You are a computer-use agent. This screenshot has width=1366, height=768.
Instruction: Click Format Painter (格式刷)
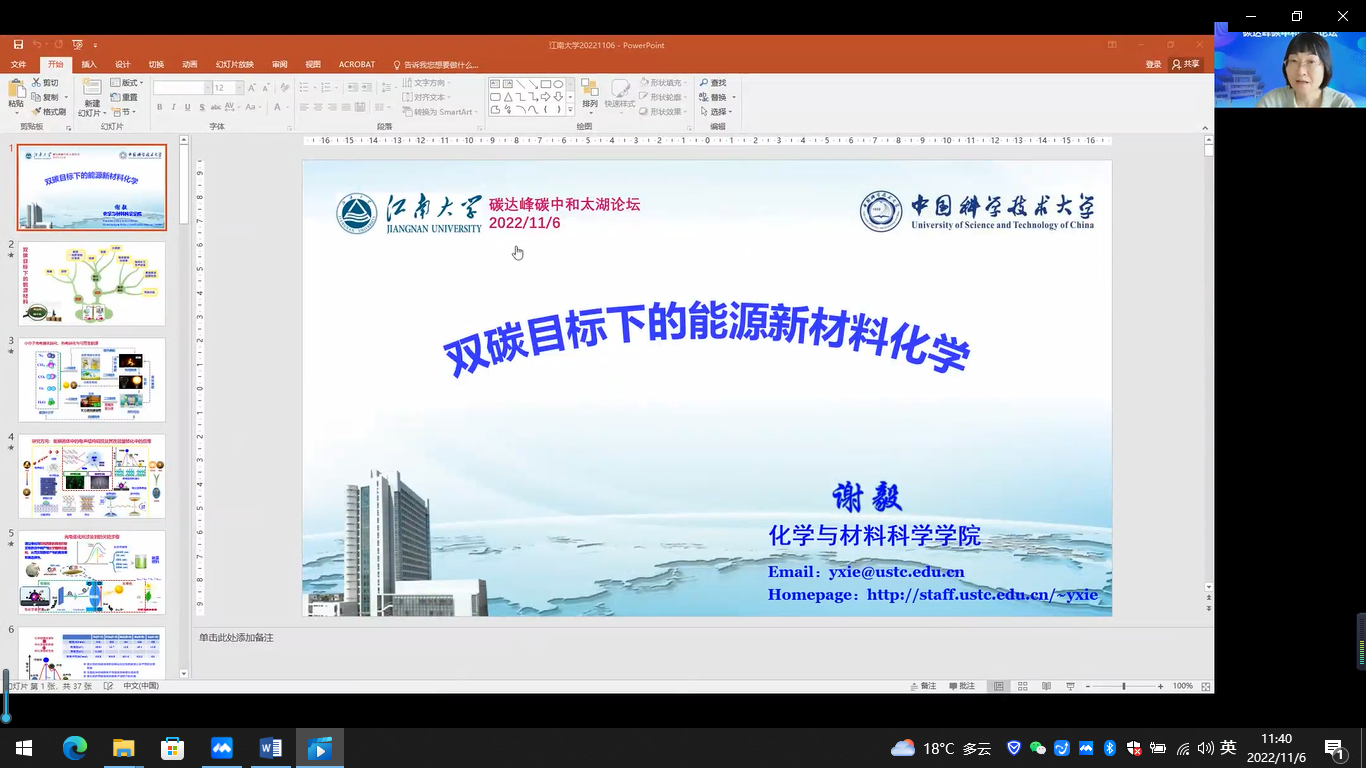pos(49,112)
